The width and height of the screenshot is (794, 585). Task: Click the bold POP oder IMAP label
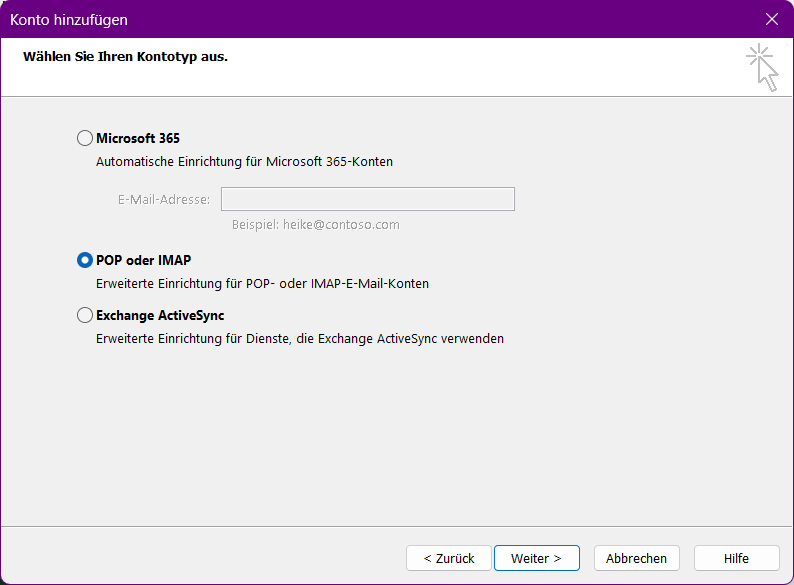143,260
